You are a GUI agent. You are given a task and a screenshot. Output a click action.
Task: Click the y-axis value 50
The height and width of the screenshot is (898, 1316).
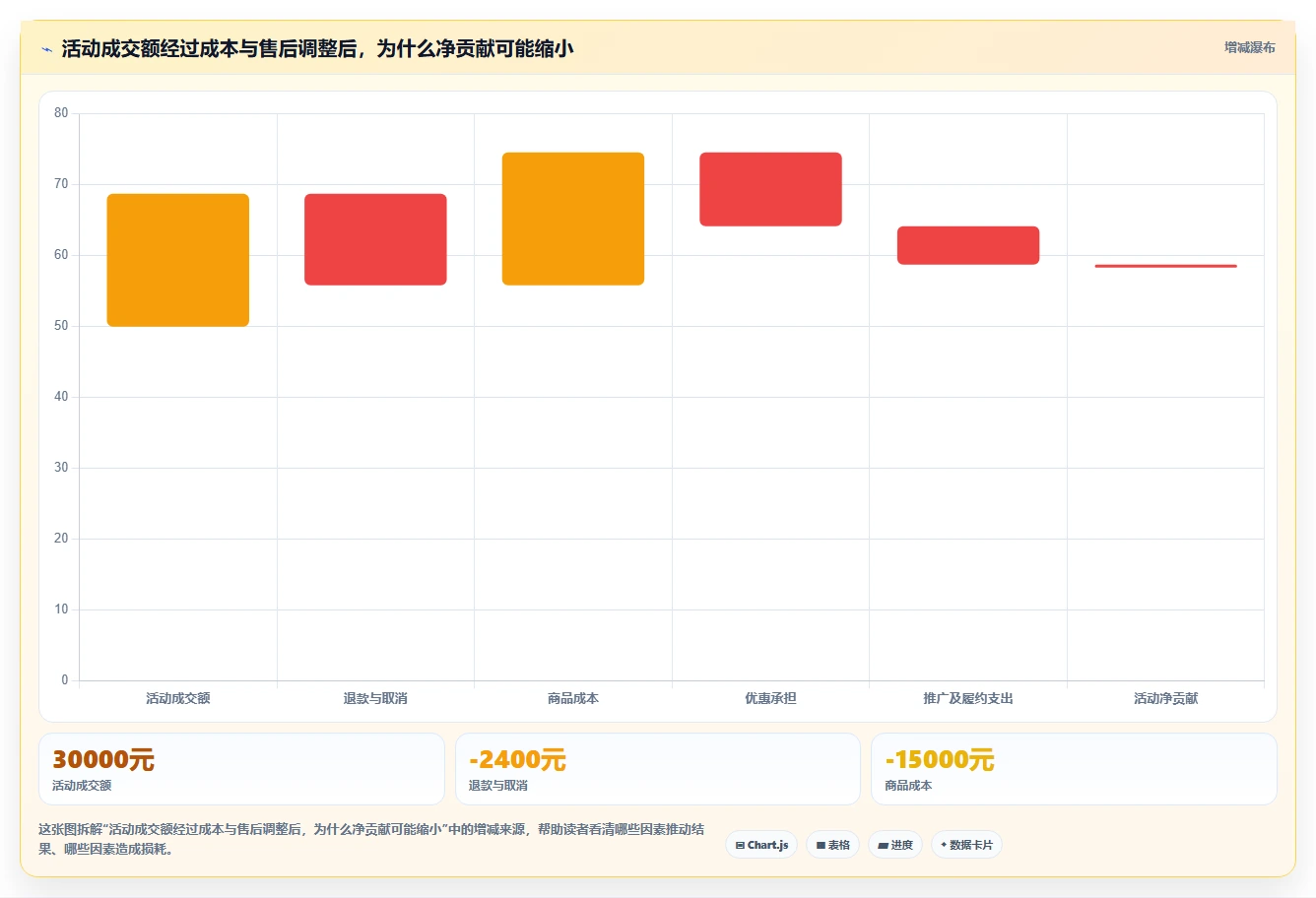(61, 326)
